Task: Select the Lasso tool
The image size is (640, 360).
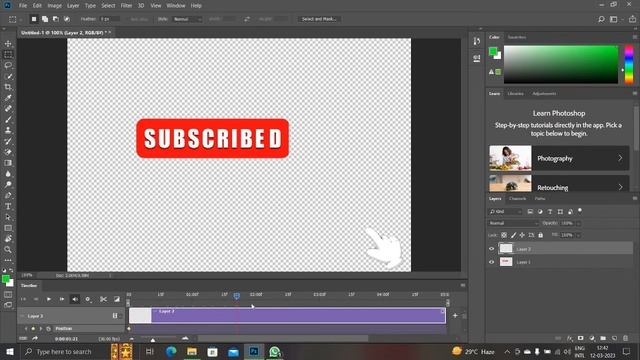Action: [x=8, y=65]
